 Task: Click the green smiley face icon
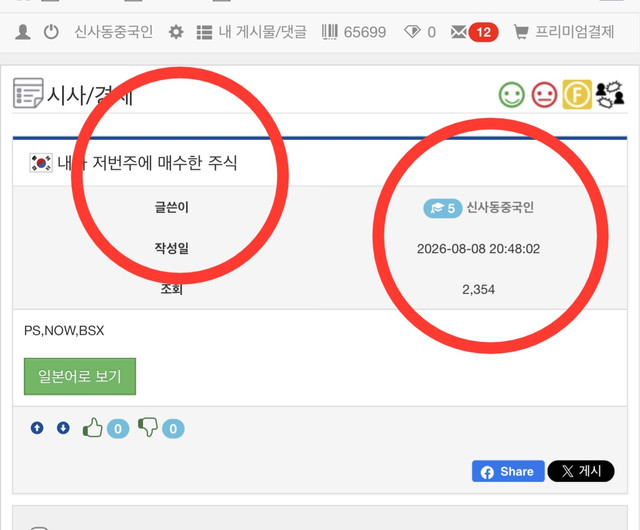(x=511, y=95)
